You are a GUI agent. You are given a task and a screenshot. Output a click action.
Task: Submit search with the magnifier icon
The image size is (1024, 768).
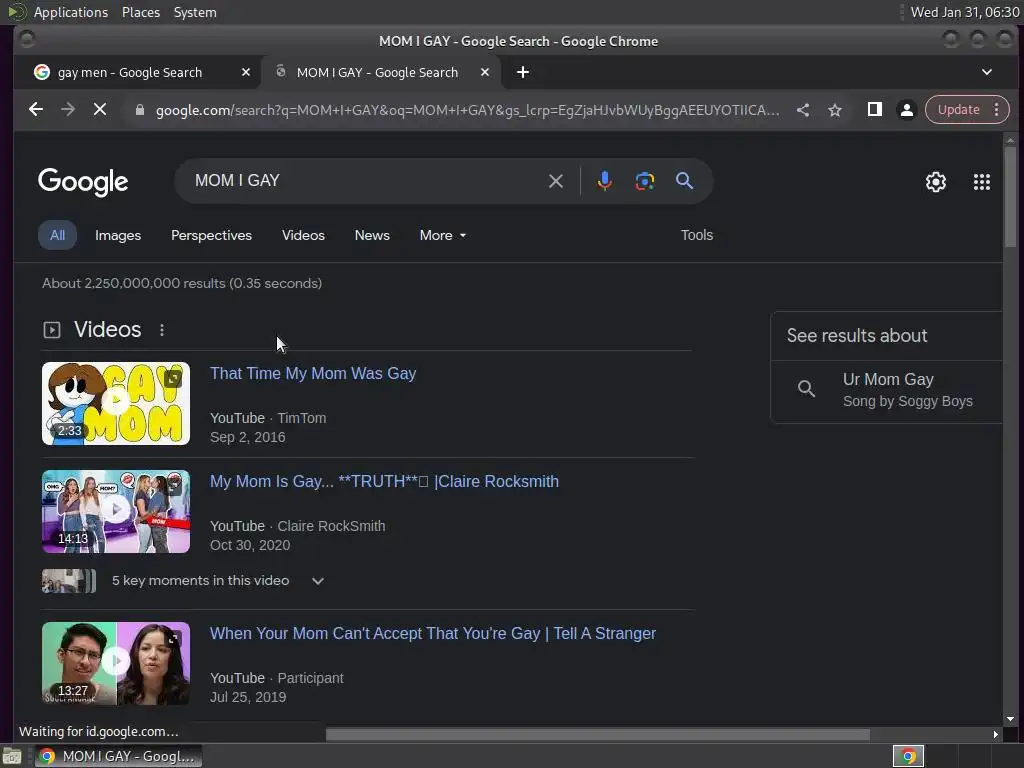tap(684, 181)
